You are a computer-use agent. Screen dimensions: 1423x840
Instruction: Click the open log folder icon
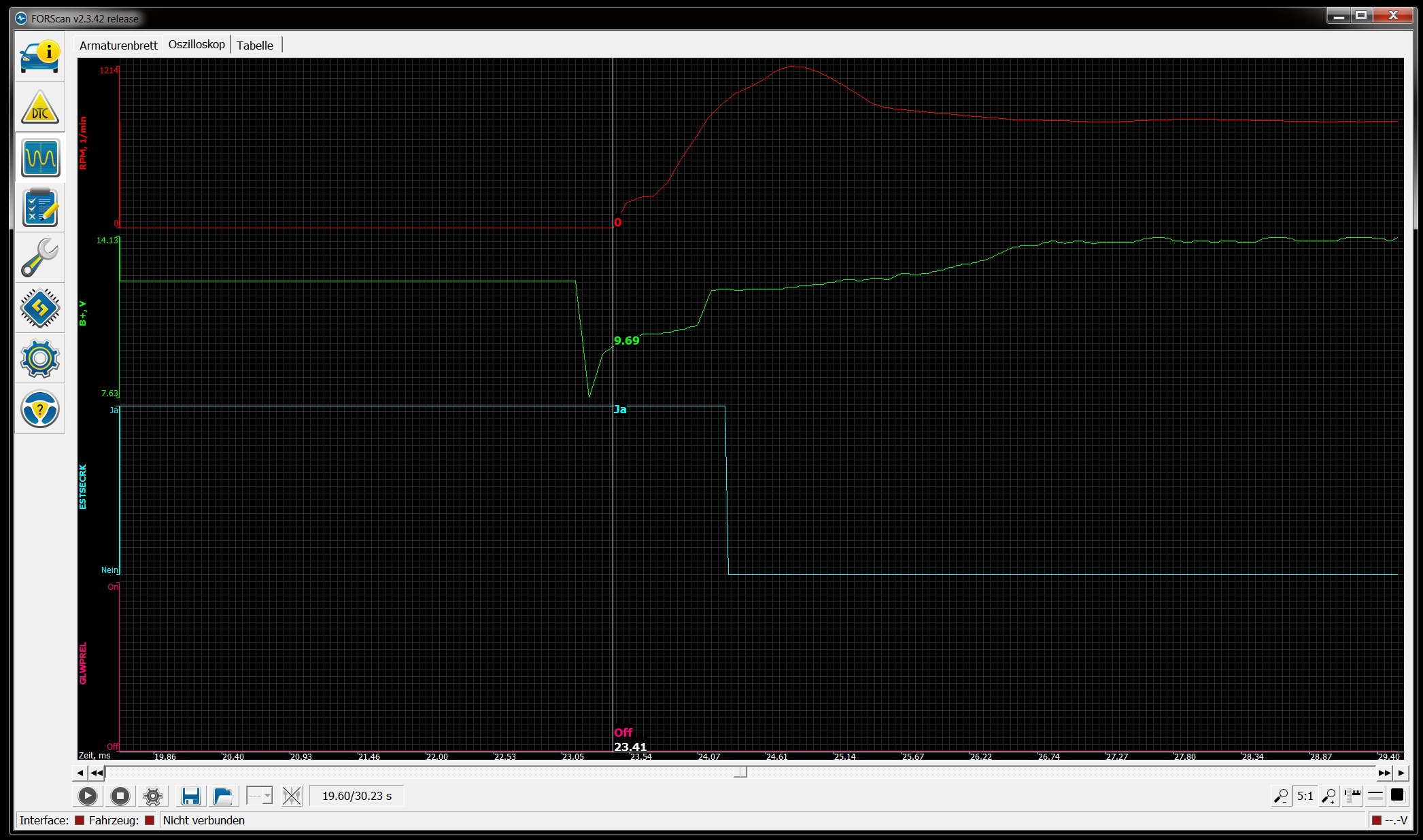[223, 796]
